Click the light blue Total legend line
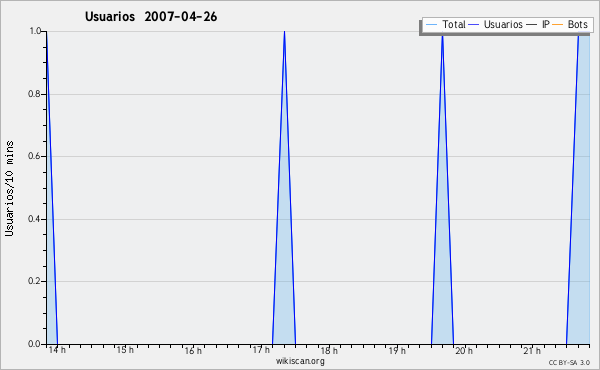The image size is (600, 370). coord(431,25)
